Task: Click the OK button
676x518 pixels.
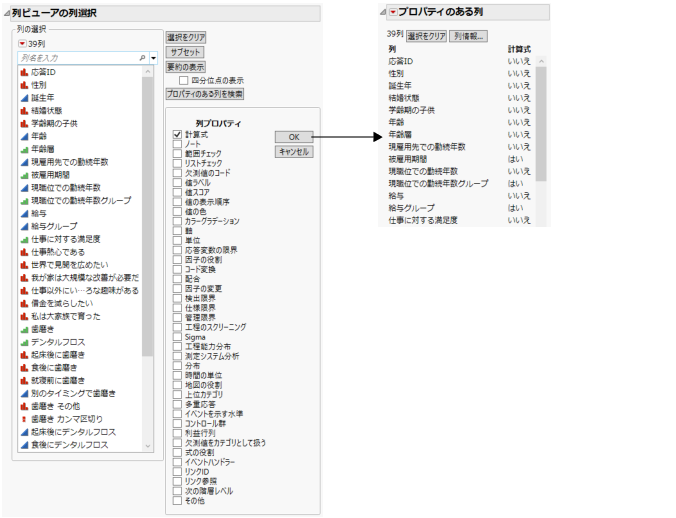Action: coord(294,137)
